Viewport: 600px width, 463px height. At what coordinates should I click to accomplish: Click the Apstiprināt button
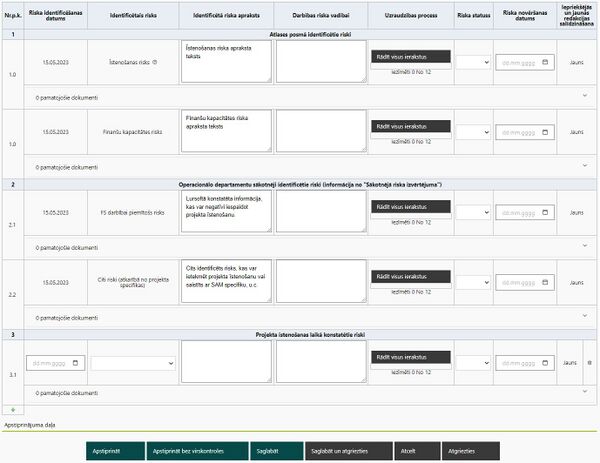[x=115, y=451]
